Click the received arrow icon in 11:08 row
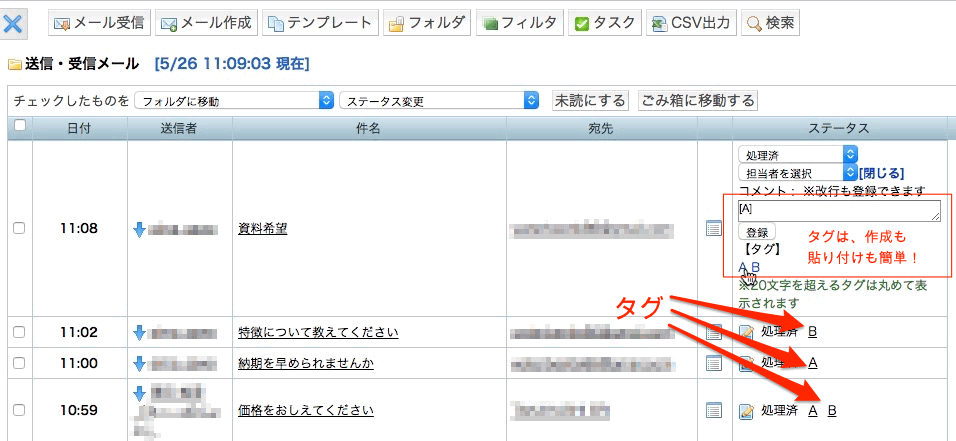Viewport: 956px width, 441px height. click(139, 229)
